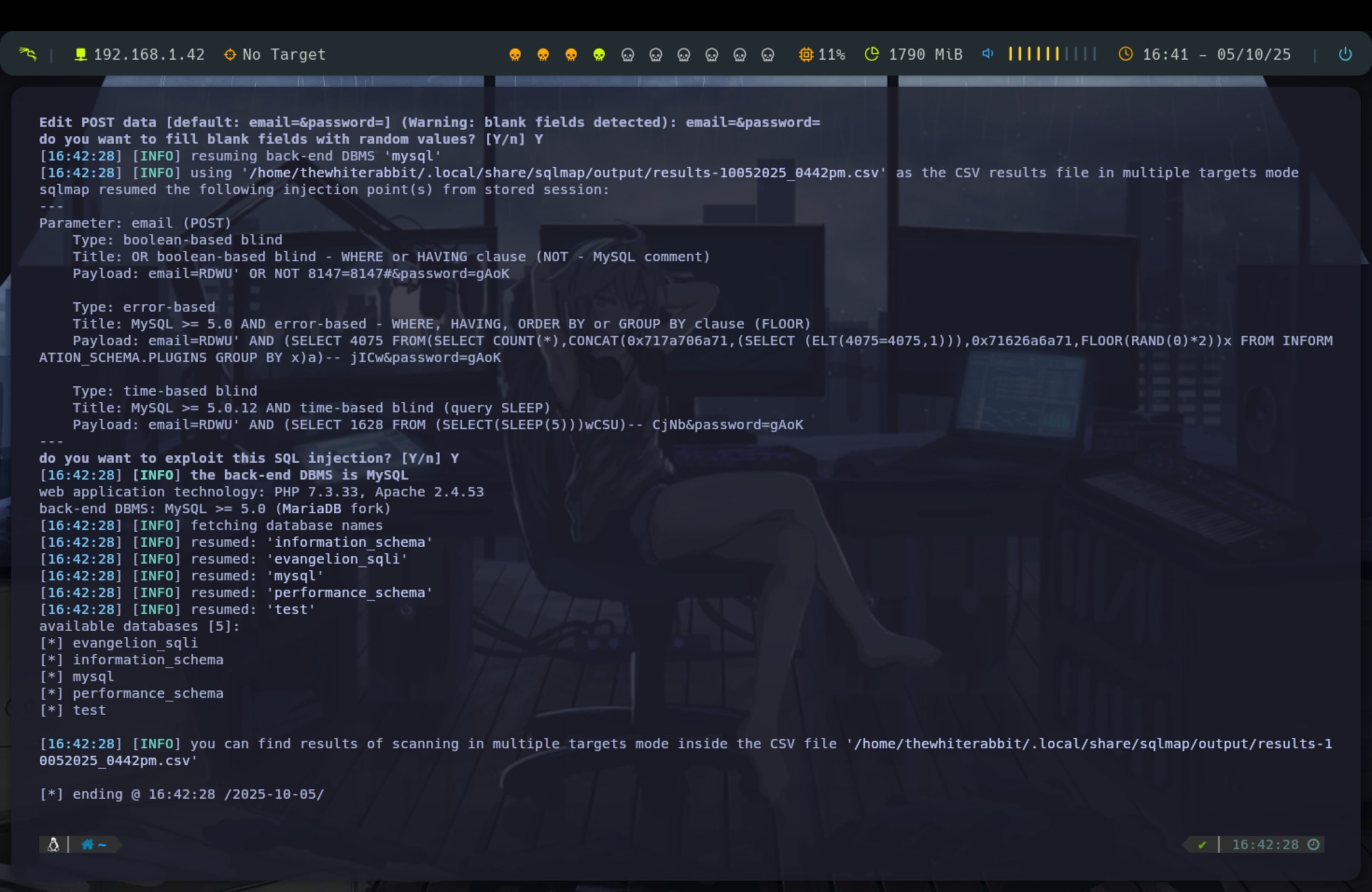Click the No Target crosshair icon

(230, 54)
